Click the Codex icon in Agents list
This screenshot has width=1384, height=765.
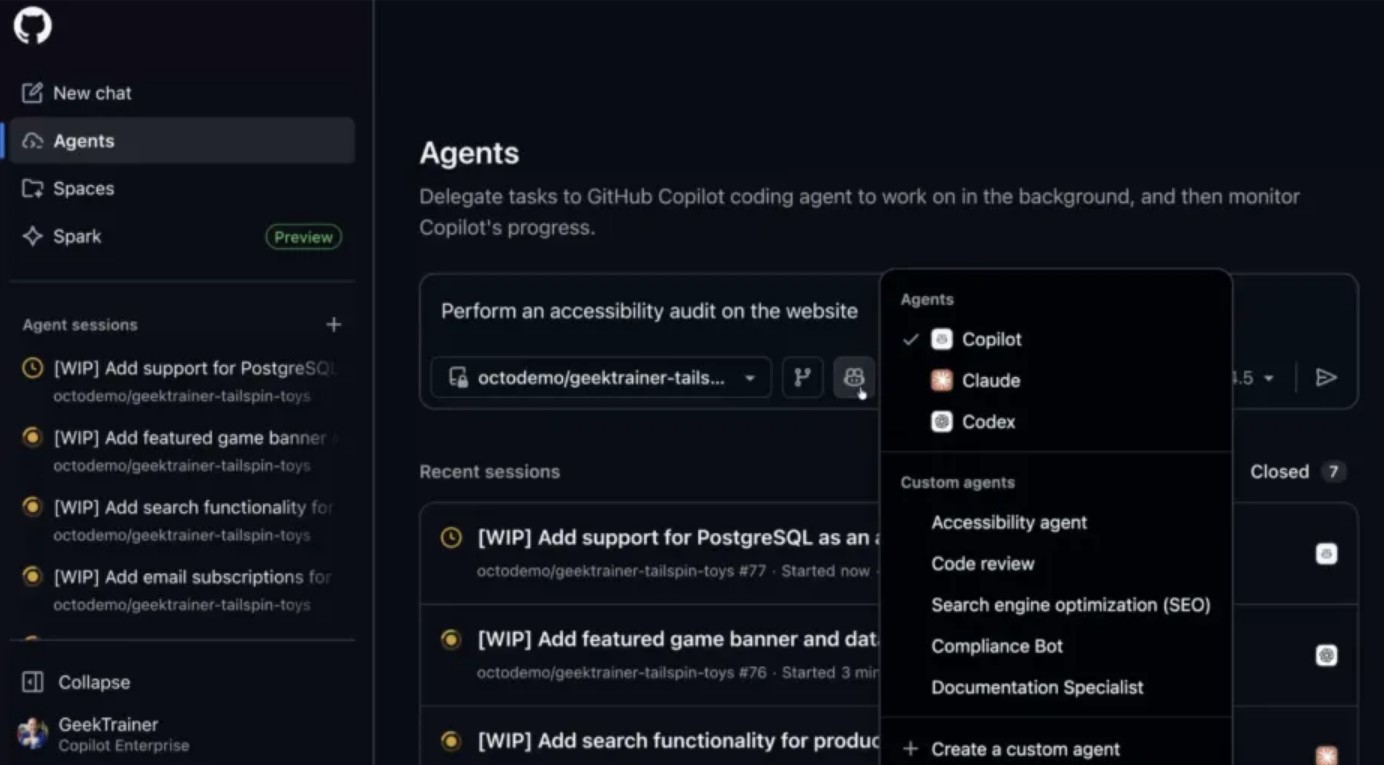point(941,422)
